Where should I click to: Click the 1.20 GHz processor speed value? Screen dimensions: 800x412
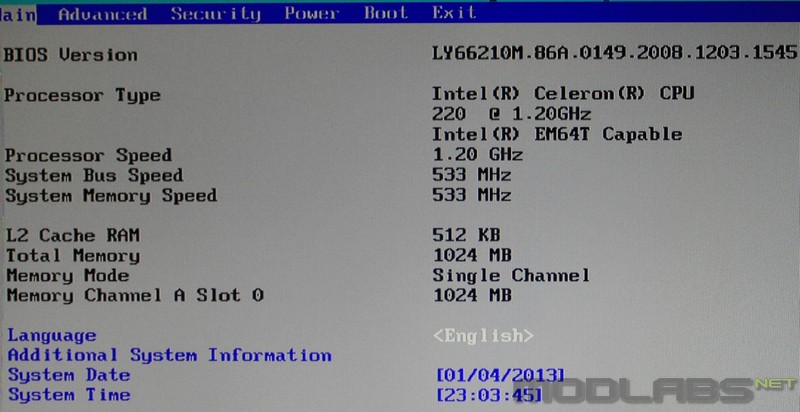click(x=477, y=154)
